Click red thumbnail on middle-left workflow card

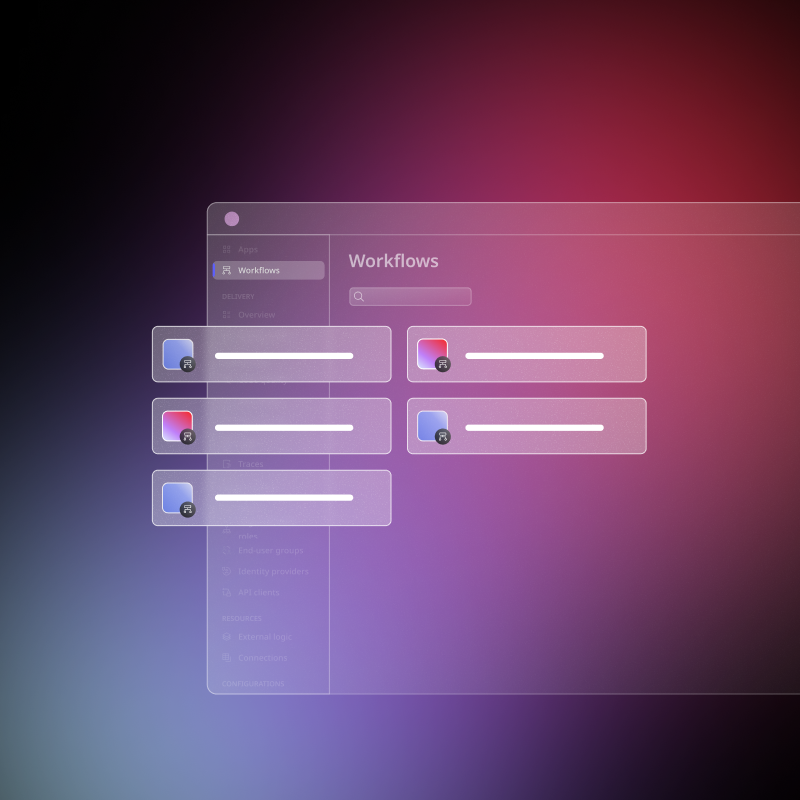coord(176,424)
